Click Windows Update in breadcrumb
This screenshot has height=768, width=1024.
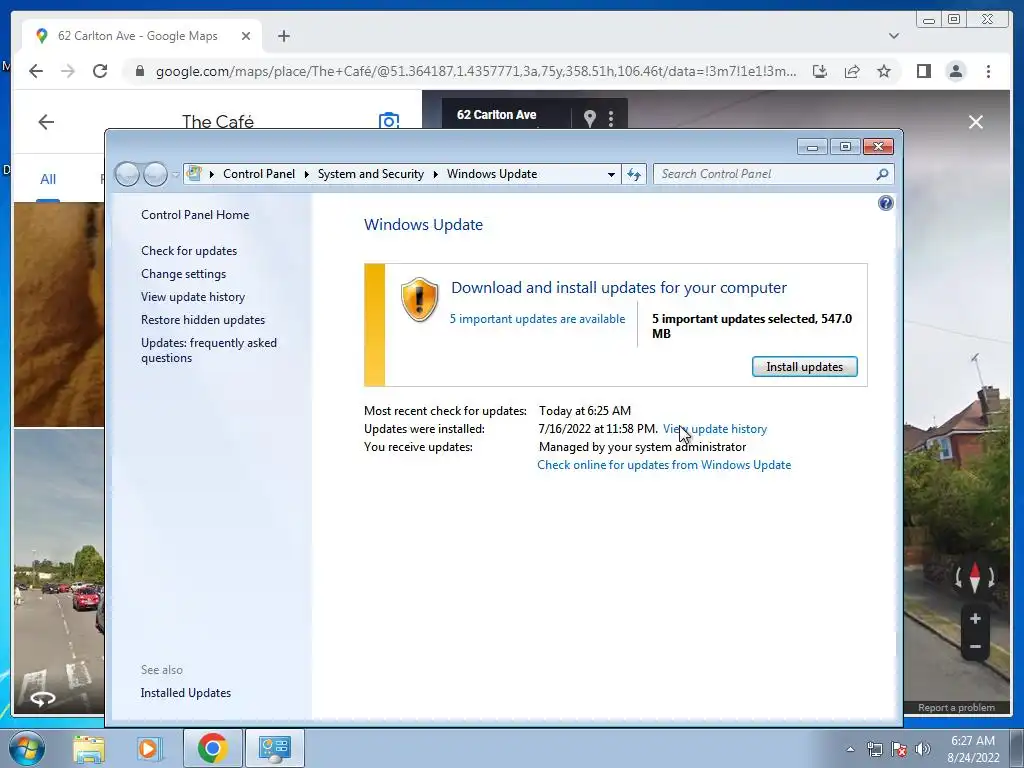click(492, 174)
